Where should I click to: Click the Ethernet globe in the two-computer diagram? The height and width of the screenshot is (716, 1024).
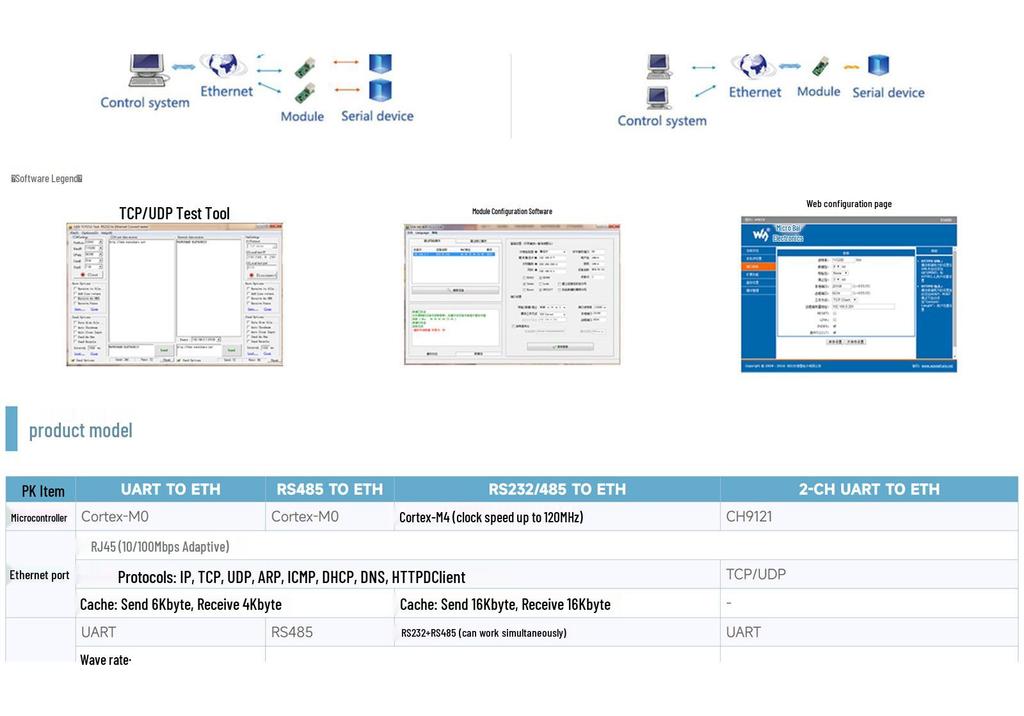753,66
